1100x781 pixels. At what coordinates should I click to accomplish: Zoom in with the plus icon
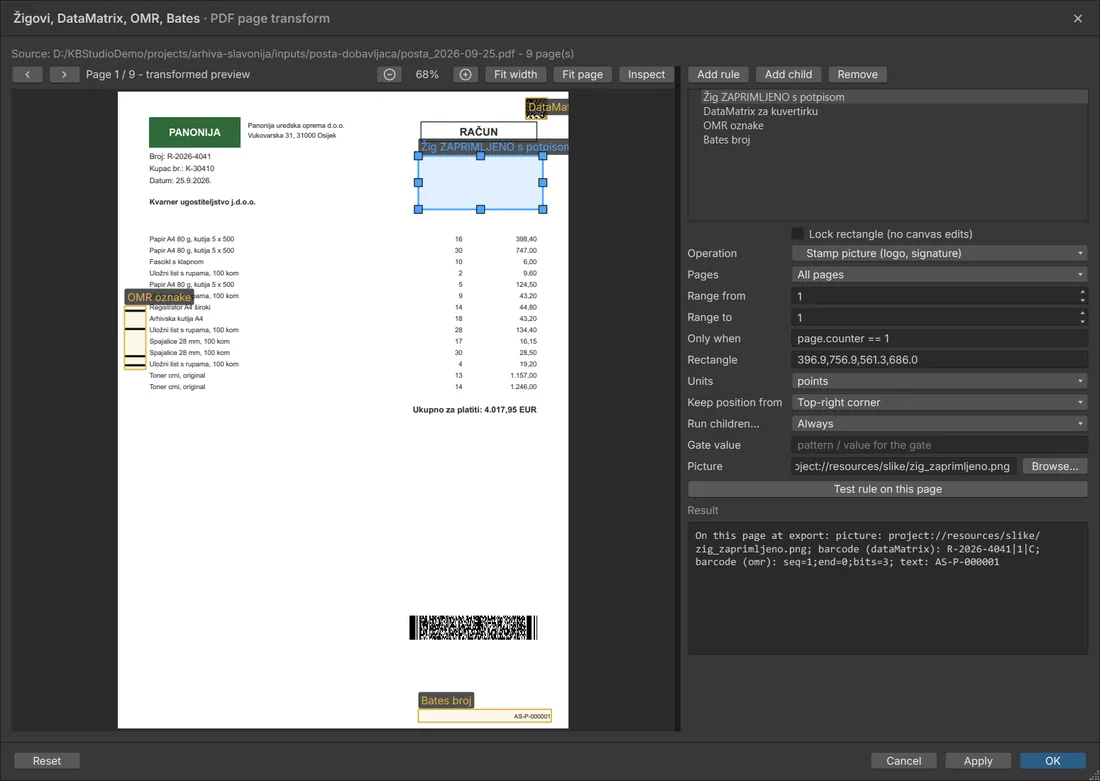pyautogui.click(x=465, y=74)
